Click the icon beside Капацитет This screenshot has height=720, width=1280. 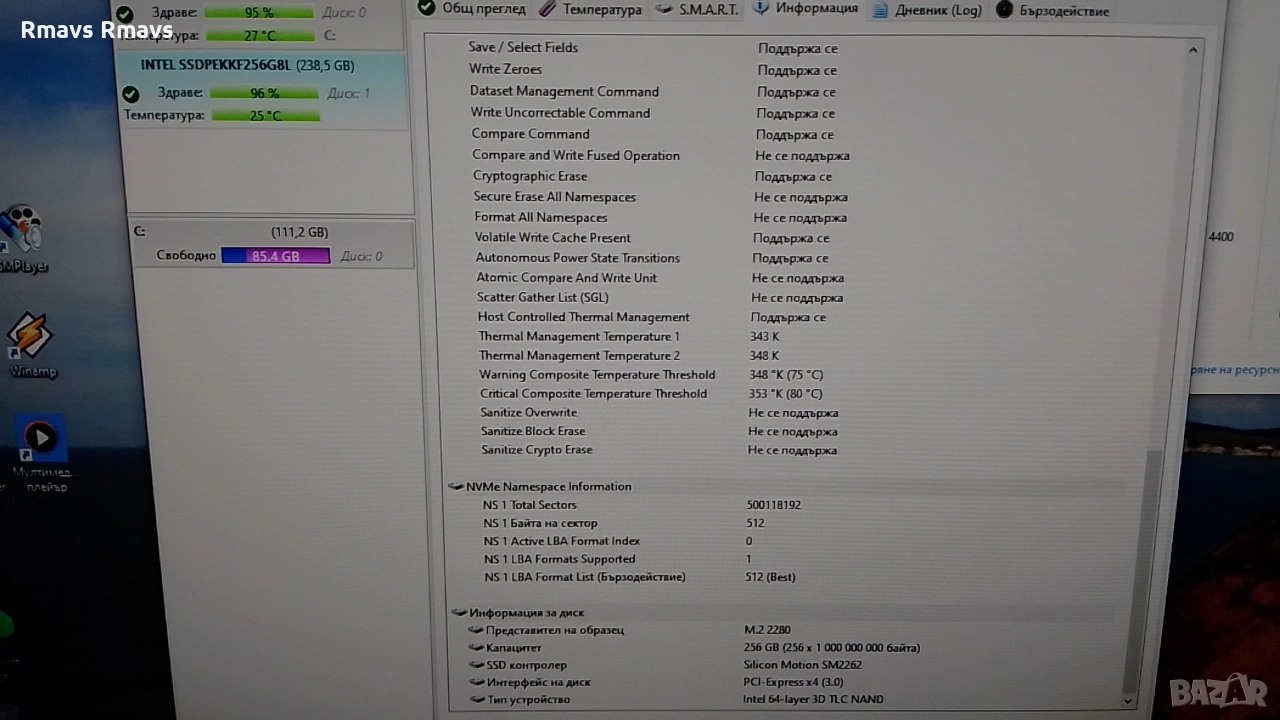pos(476,648)
